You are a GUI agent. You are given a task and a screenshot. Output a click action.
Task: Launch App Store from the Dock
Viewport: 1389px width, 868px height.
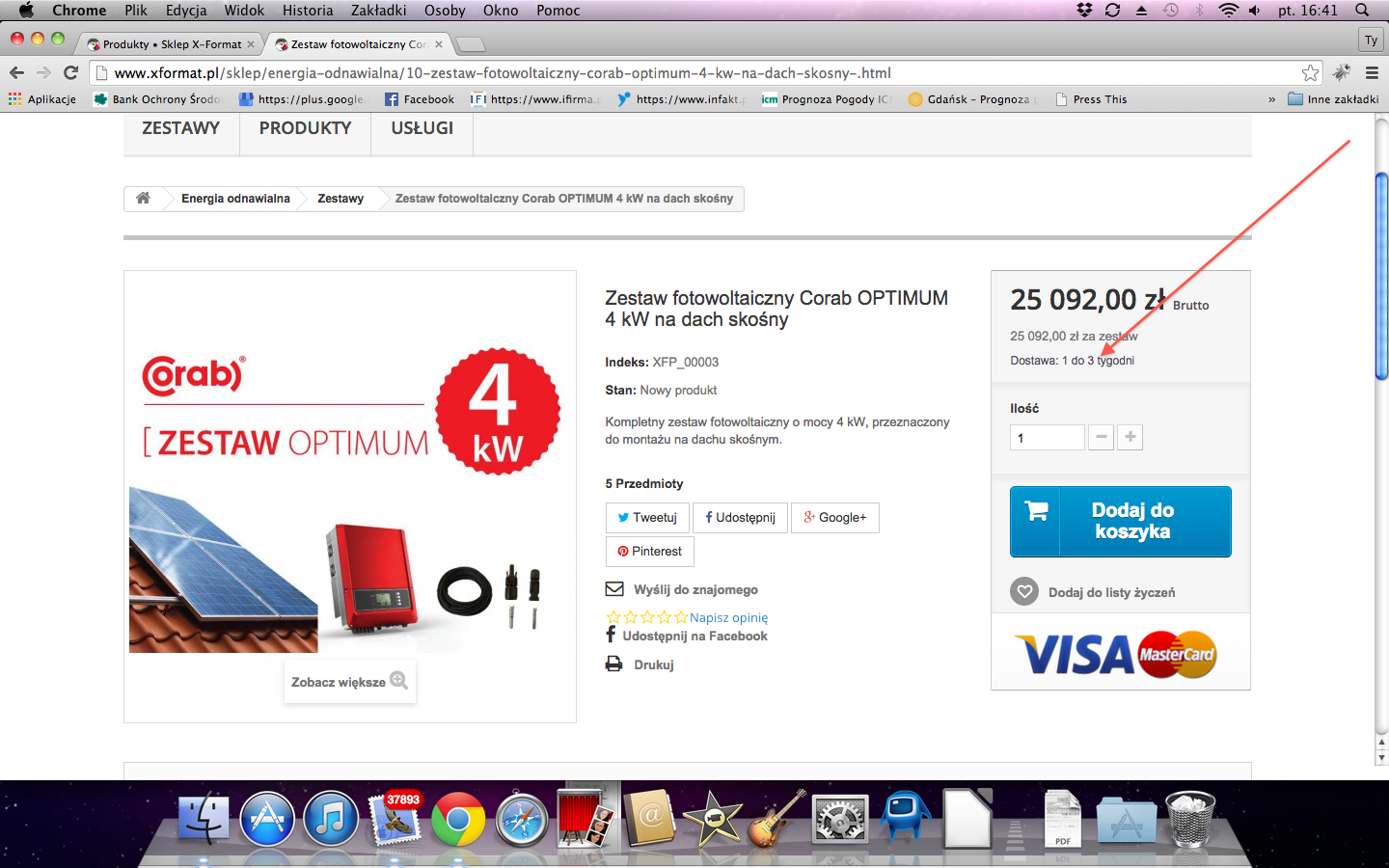[267, 819]
